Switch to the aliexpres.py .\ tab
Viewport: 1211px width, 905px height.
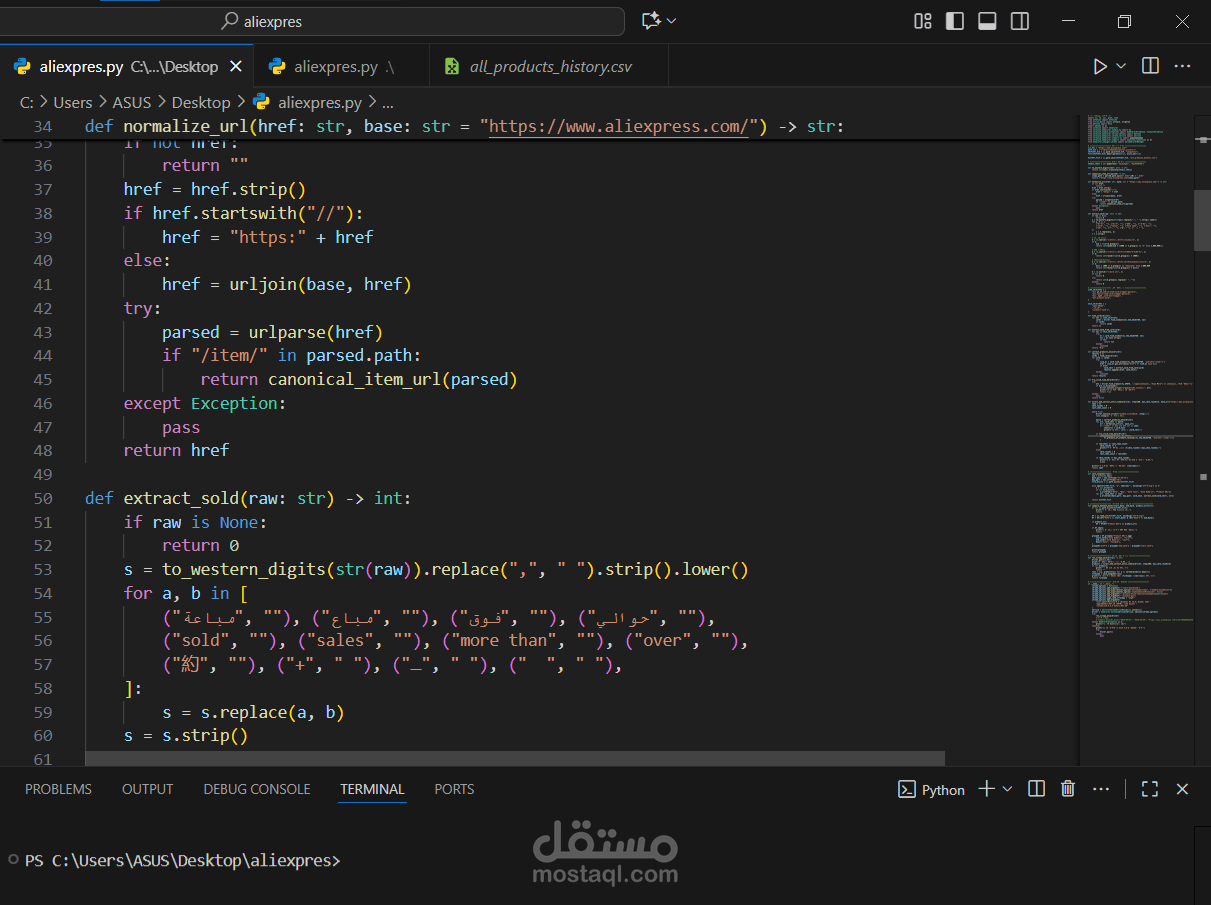(x=340, y=67)
